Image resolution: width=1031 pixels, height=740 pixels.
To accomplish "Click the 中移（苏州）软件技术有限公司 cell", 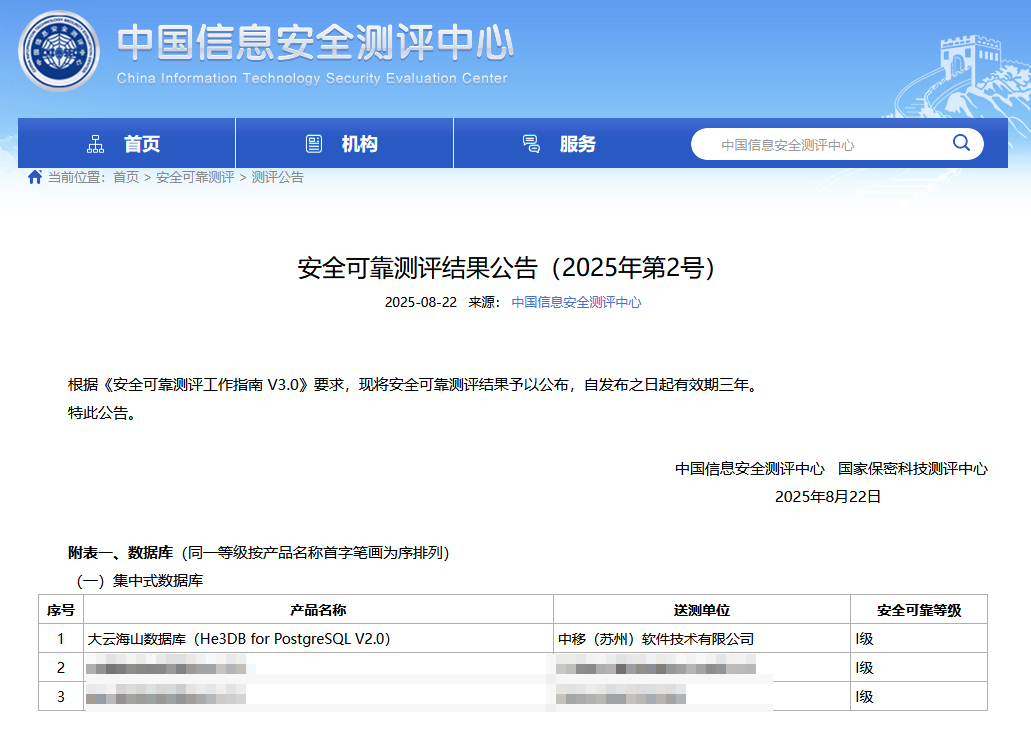I will tap(702, 639).
